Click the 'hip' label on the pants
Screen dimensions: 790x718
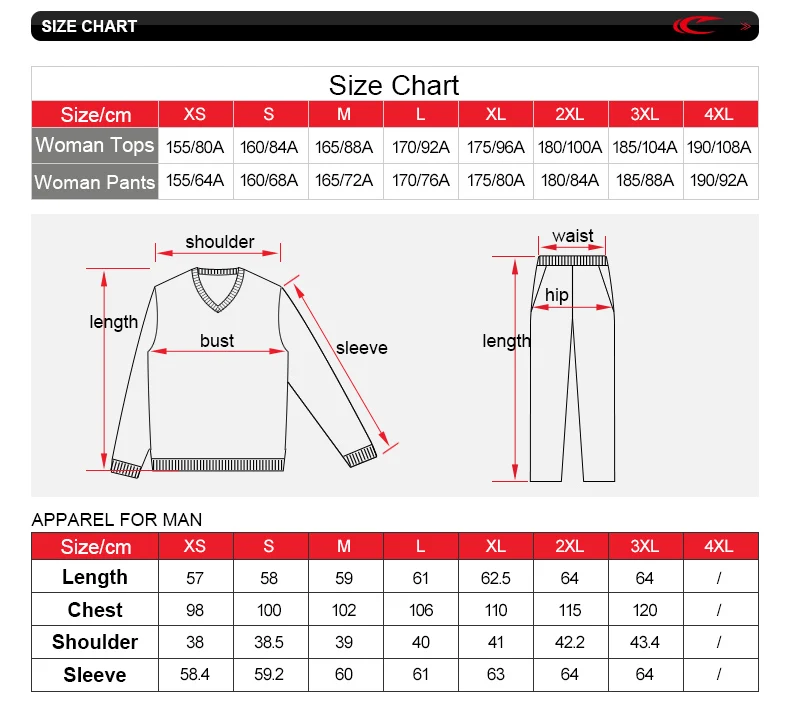[557, 295]
